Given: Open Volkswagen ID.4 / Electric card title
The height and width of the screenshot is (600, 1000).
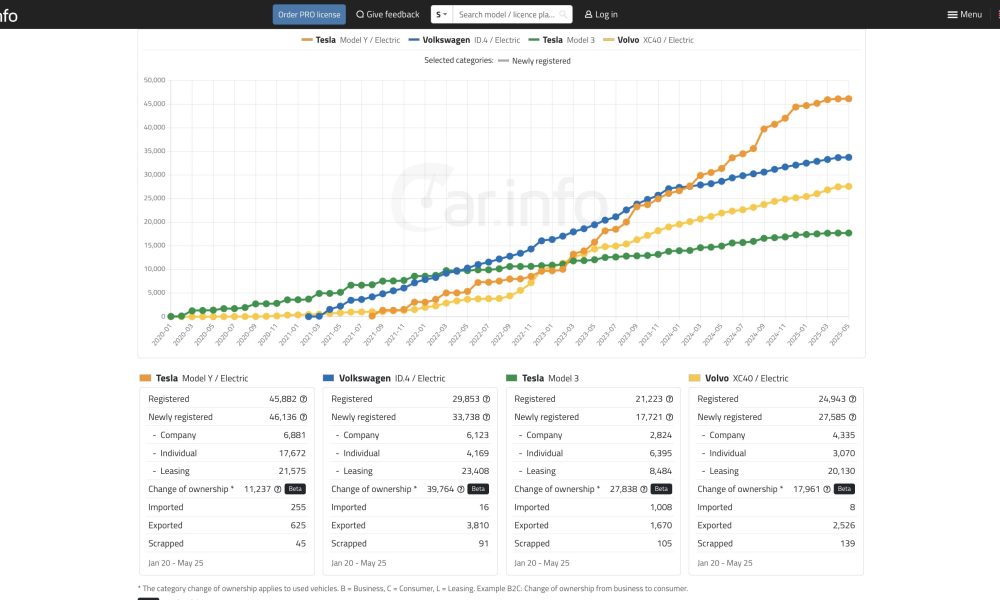Looking at the screenshot, I should tap(392, 378).
